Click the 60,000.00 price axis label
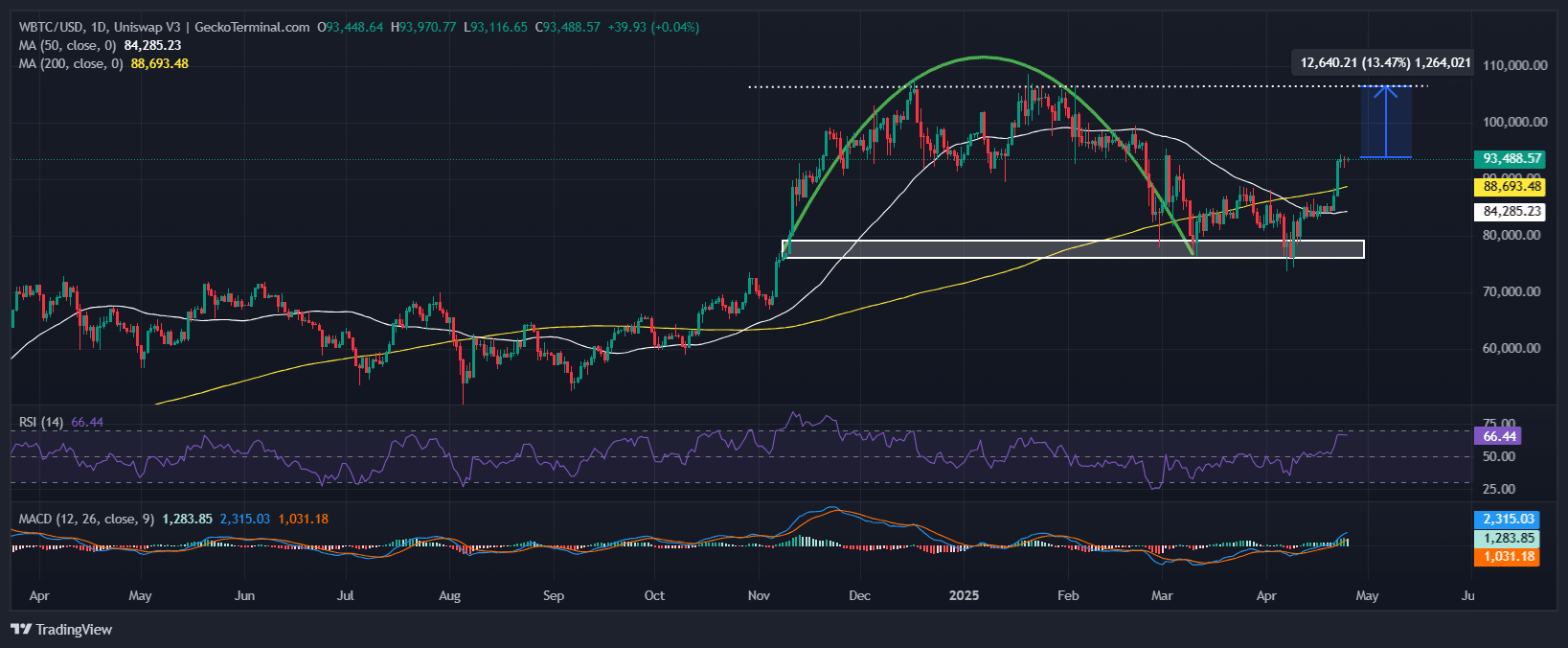The height and width of the screenshot is (648, 1568). [x=1511, y=348]
